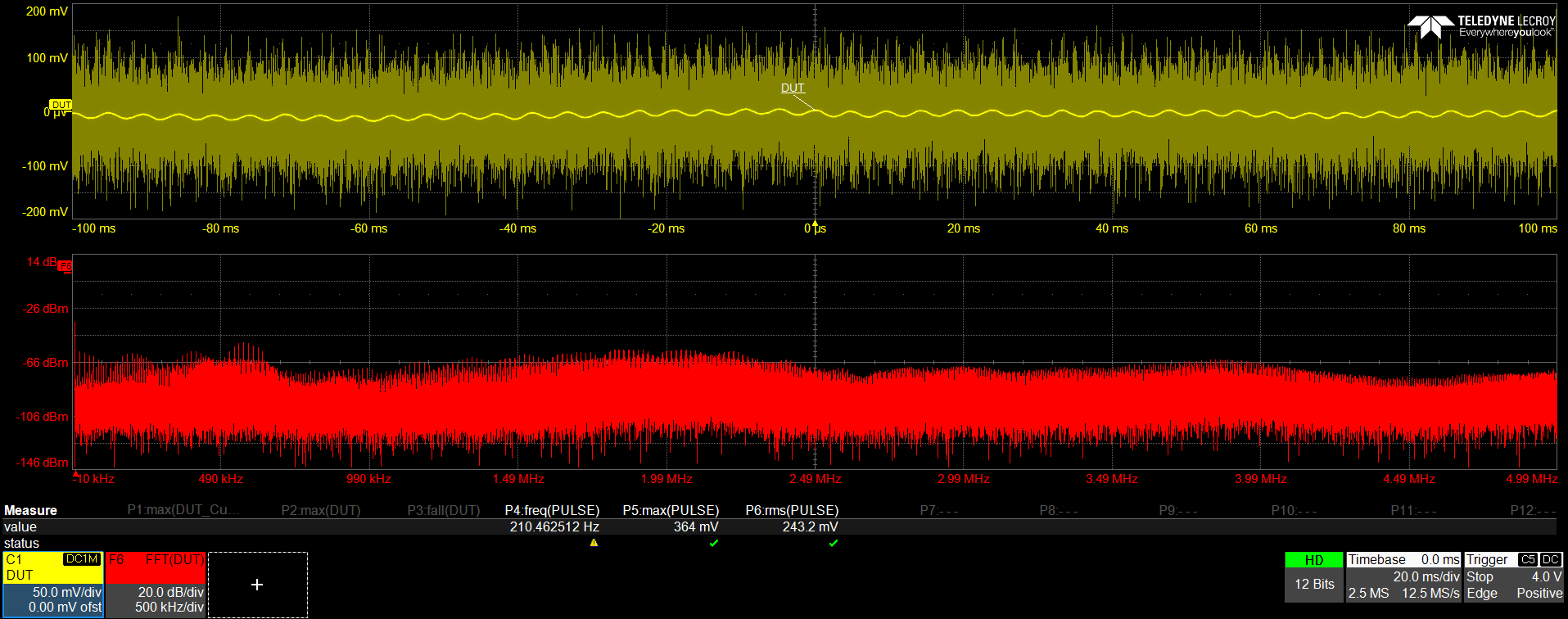Click the empty P7 measurement slot
1568x619 pixels.
[x=939, y=510]
